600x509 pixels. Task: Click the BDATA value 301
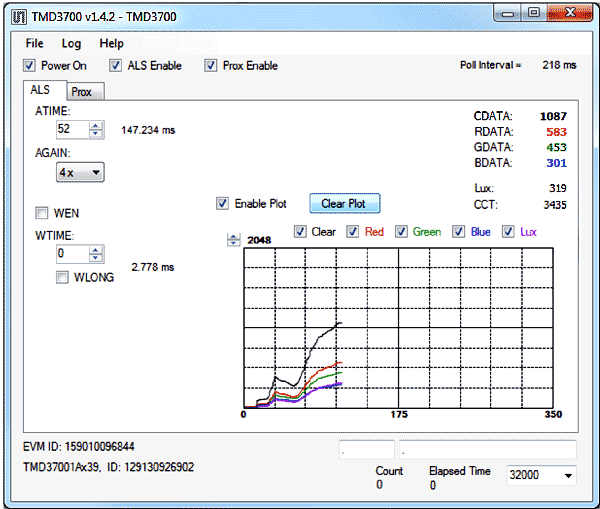point(556,163)
